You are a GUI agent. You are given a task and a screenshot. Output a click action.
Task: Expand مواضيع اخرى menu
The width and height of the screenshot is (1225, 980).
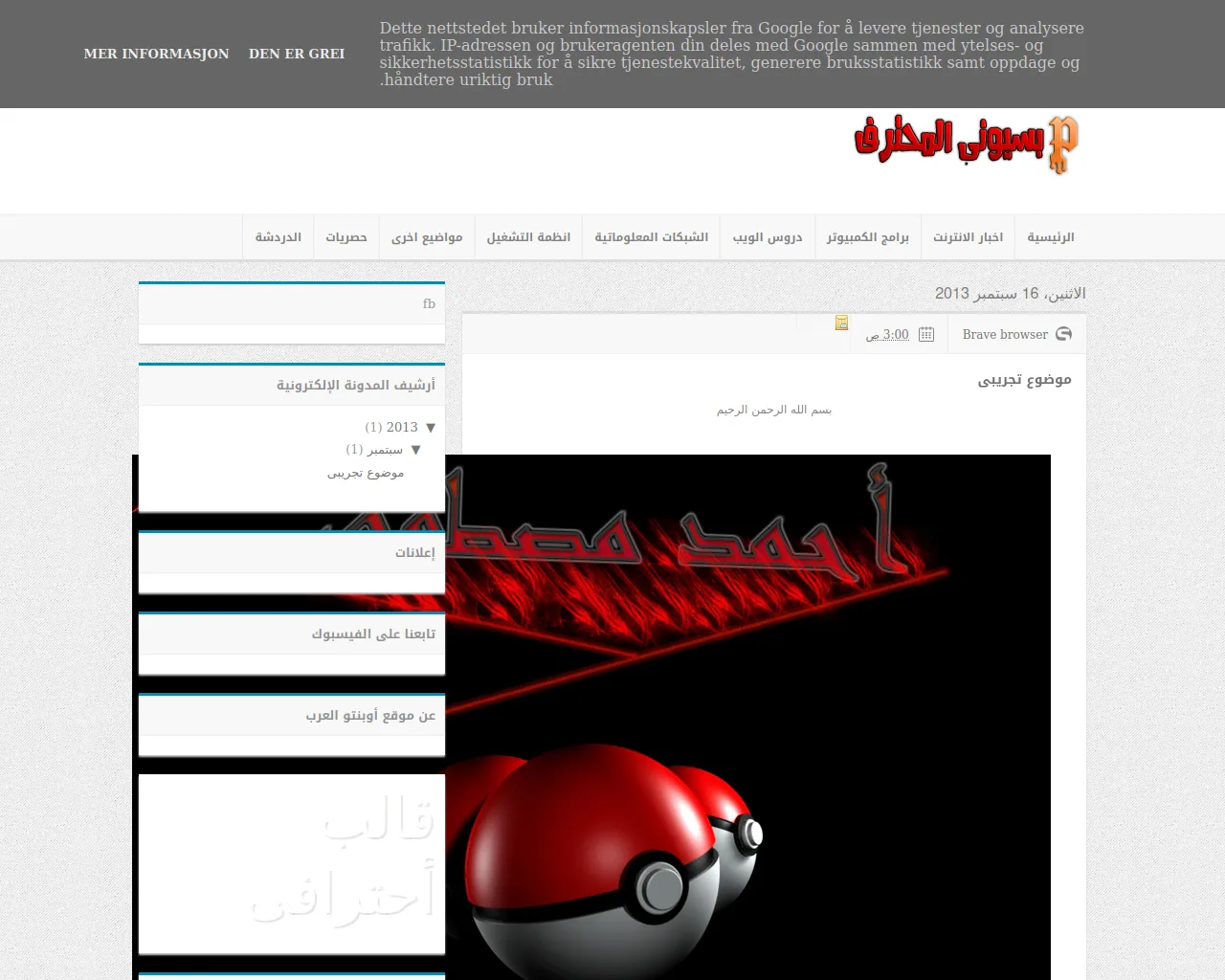pos(427,237)
